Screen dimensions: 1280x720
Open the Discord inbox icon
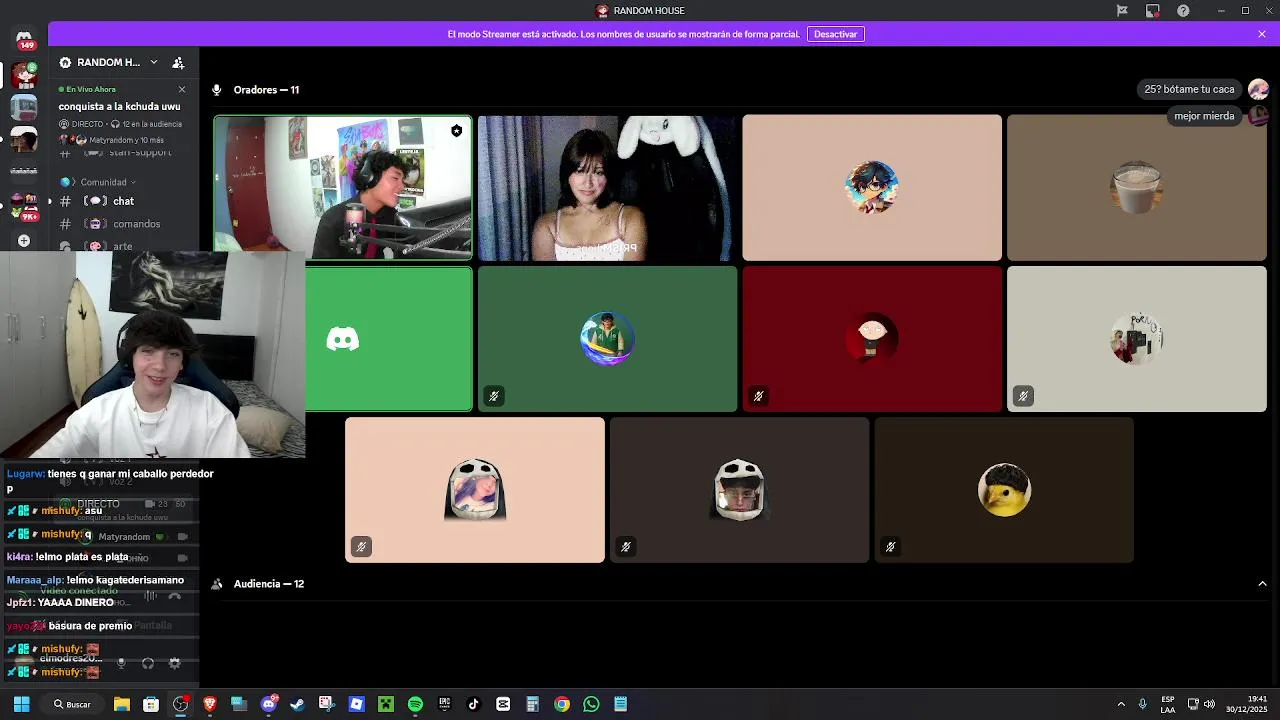click(x=1153, y=11)
